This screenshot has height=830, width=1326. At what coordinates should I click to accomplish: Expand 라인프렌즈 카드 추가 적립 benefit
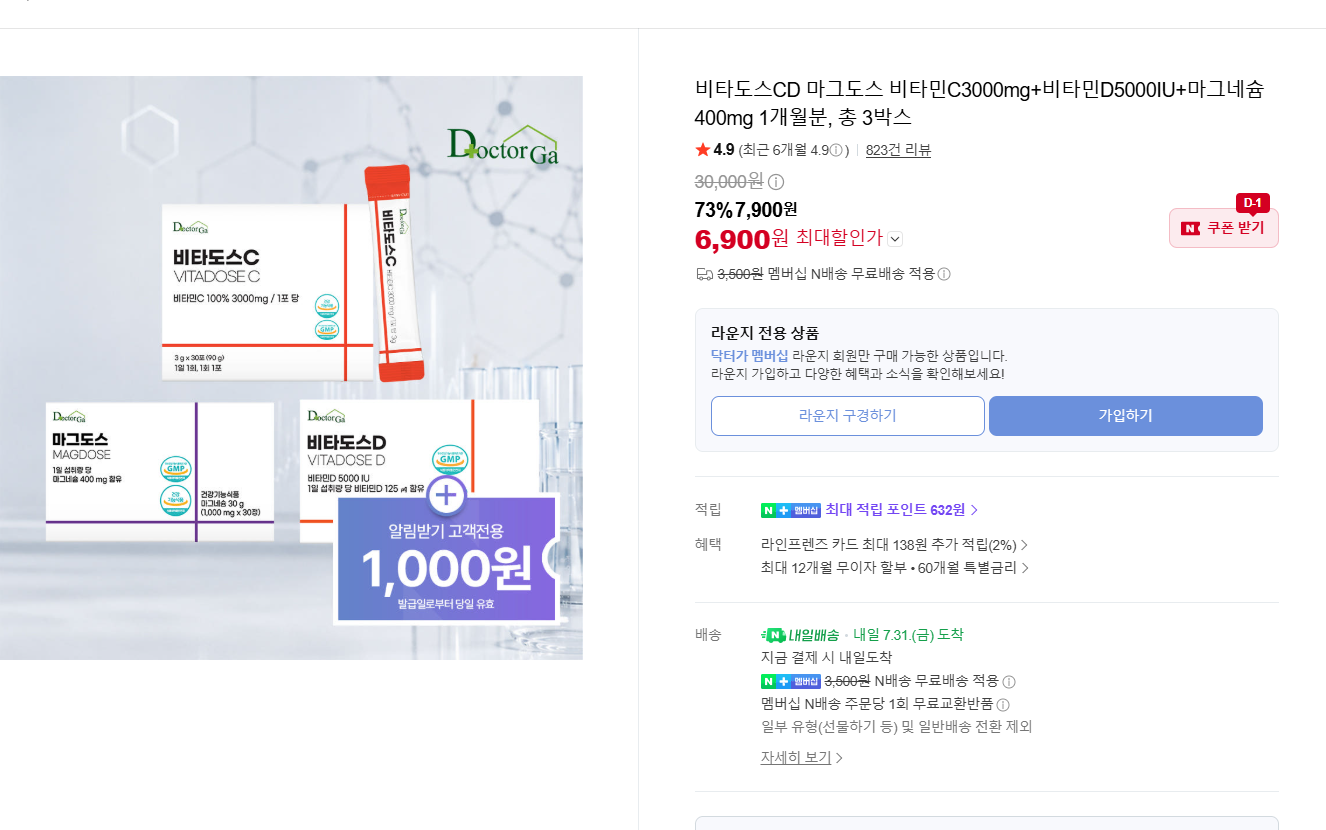pos(894,545)
